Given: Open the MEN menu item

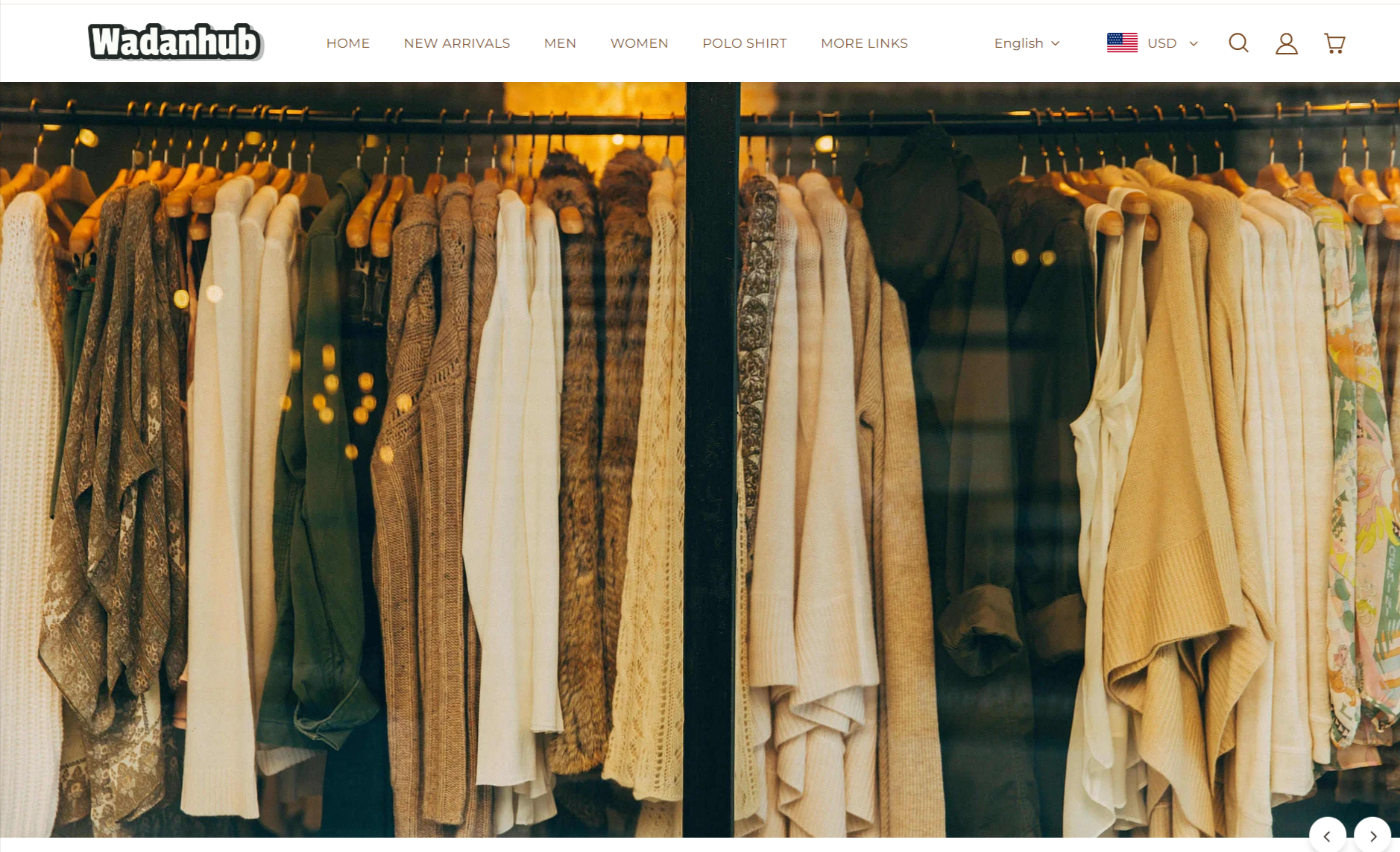Looking at the screenshot, I should click(x=560, y=43).
